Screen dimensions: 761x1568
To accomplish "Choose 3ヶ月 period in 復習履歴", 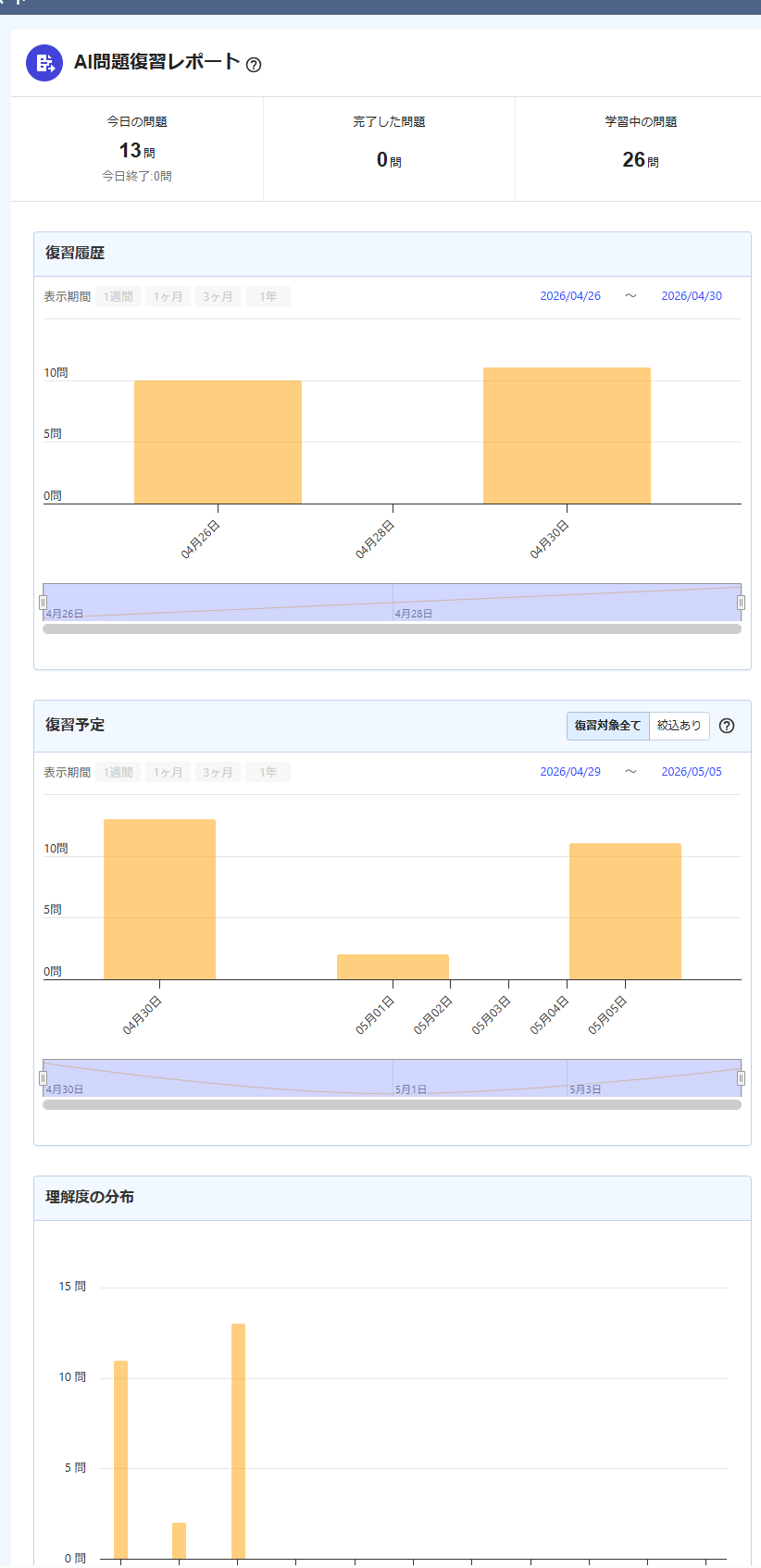I will pyautogui.click(x=218, y=296).
